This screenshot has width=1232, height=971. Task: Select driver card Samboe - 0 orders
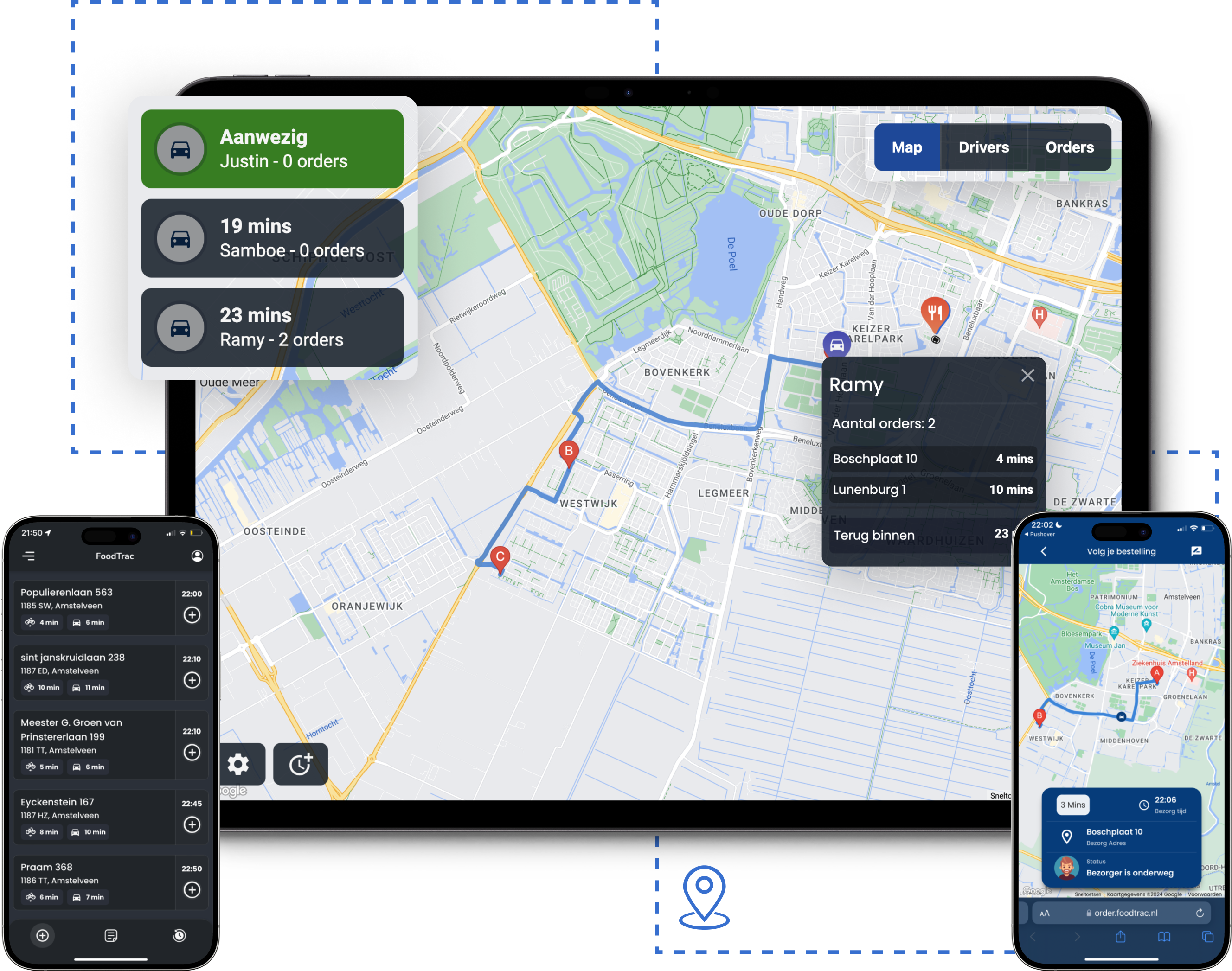(x=272, y=238)
